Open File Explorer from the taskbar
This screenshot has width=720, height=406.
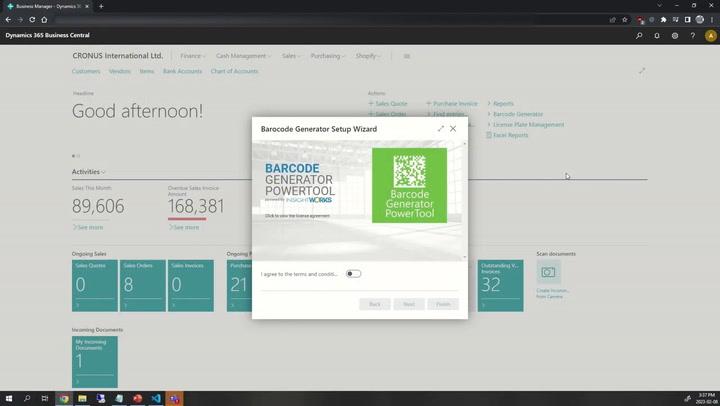click(82, 399)
